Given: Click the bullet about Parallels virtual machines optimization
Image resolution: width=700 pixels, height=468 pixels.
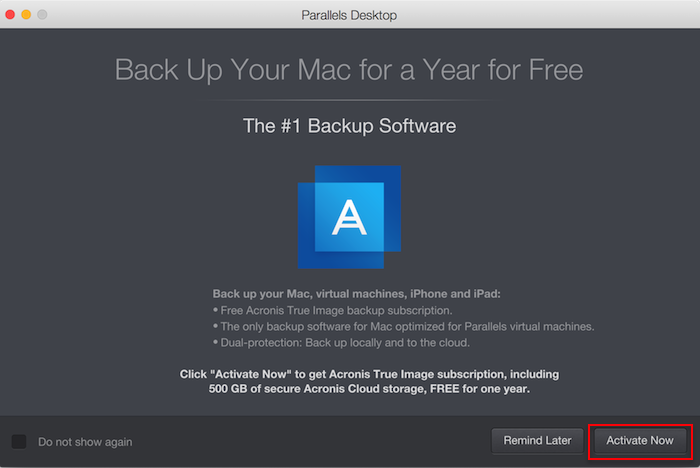Looking at the screenshot, I should [x=404, y=326].
